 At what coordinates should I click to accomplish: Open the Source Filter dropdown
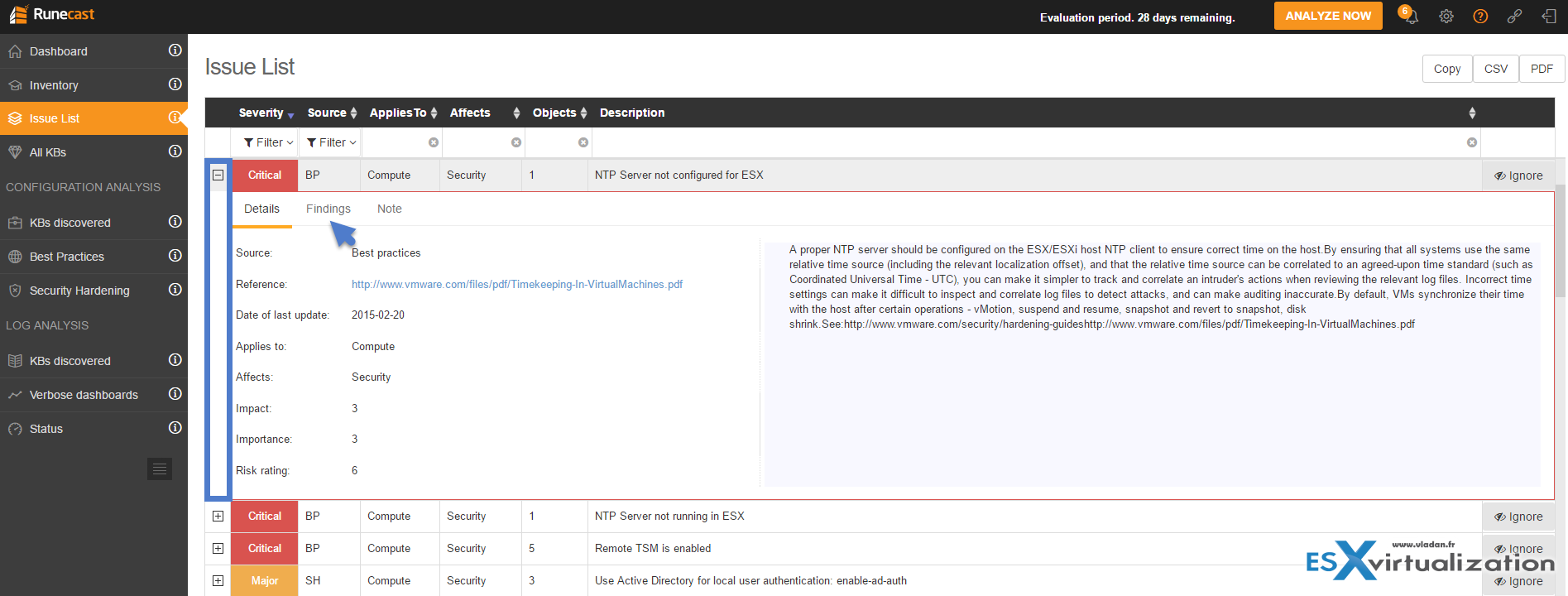(x=332, y=142)
